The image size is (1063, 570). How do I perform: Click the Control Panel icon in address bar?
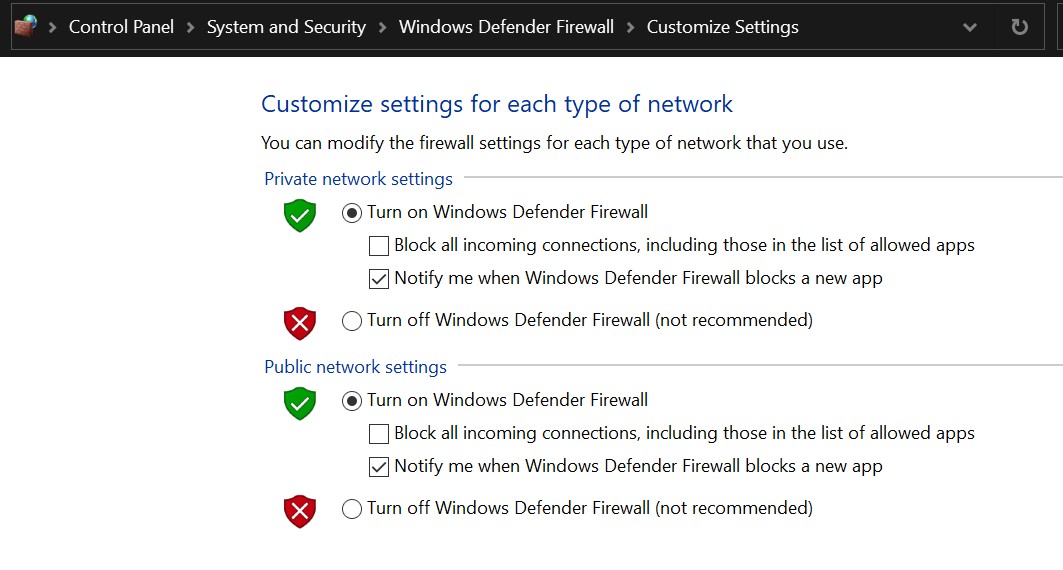[25, 27]
